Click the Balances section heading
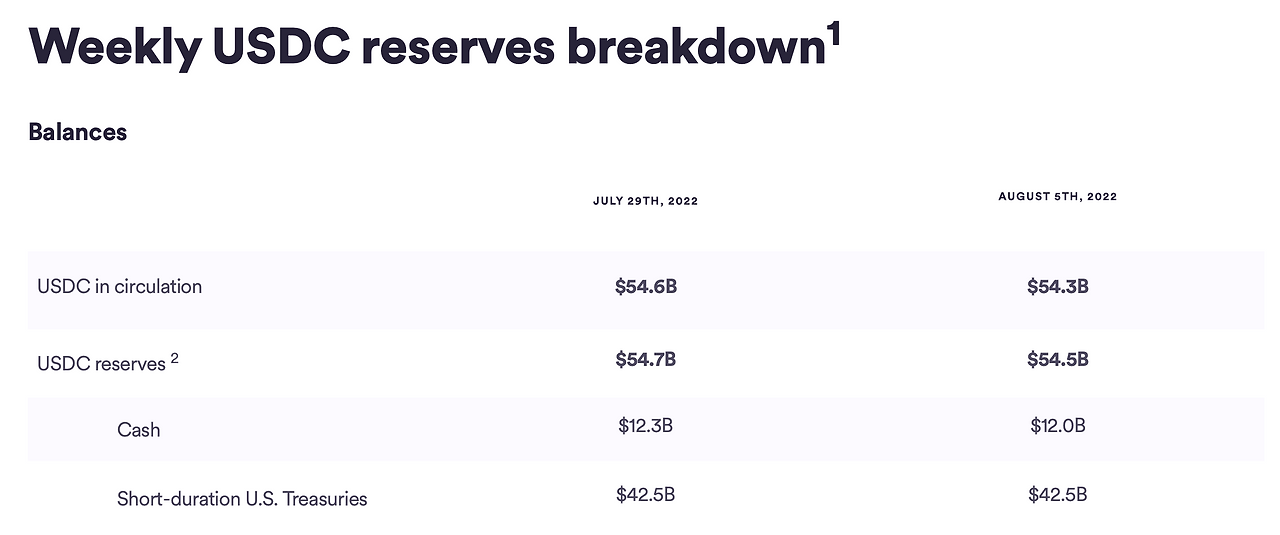 coord(78,132)
